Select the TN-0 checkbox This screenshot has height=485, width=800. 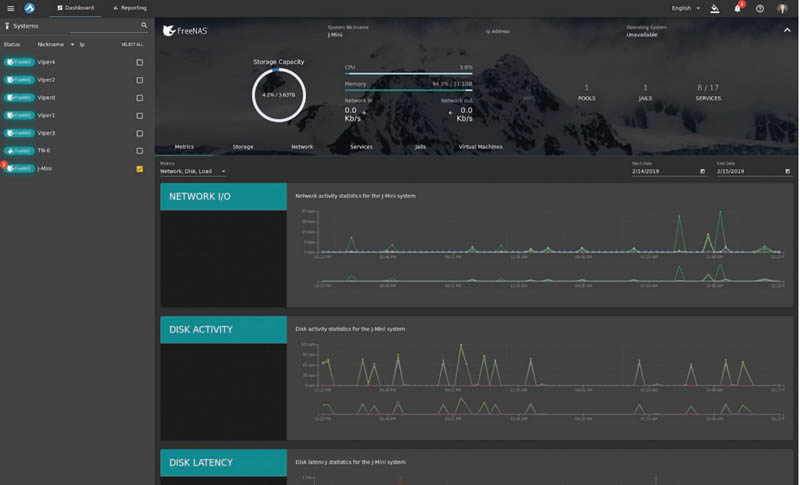[x=139, y=151]
